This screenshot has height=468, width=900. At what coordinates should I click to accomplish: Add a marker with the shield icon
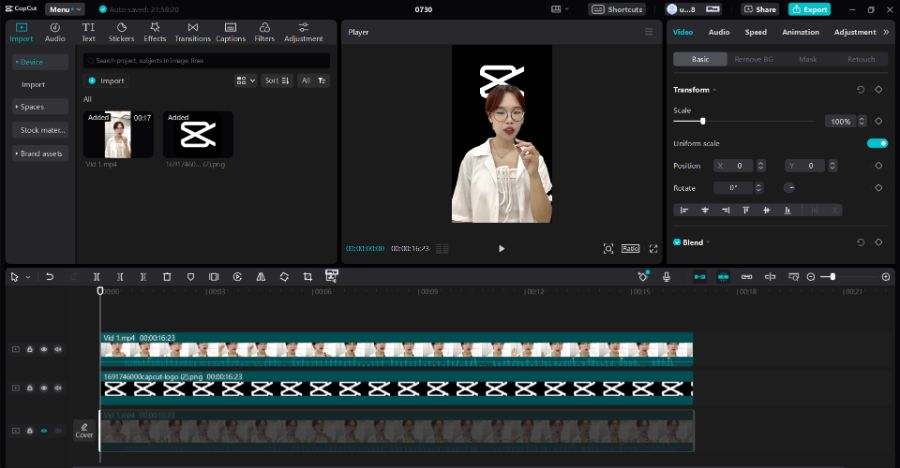[191, 277]
